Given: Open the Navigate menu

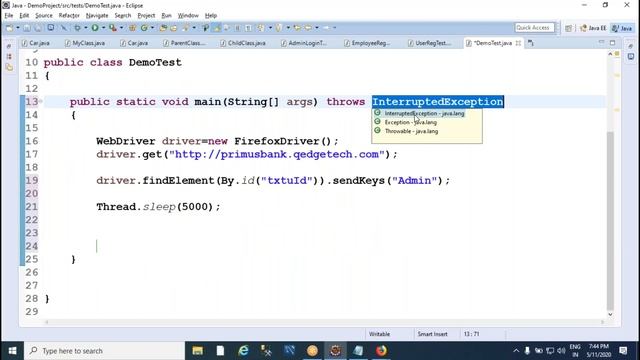Looking at the screenshot, I should (x=97, y=16).
